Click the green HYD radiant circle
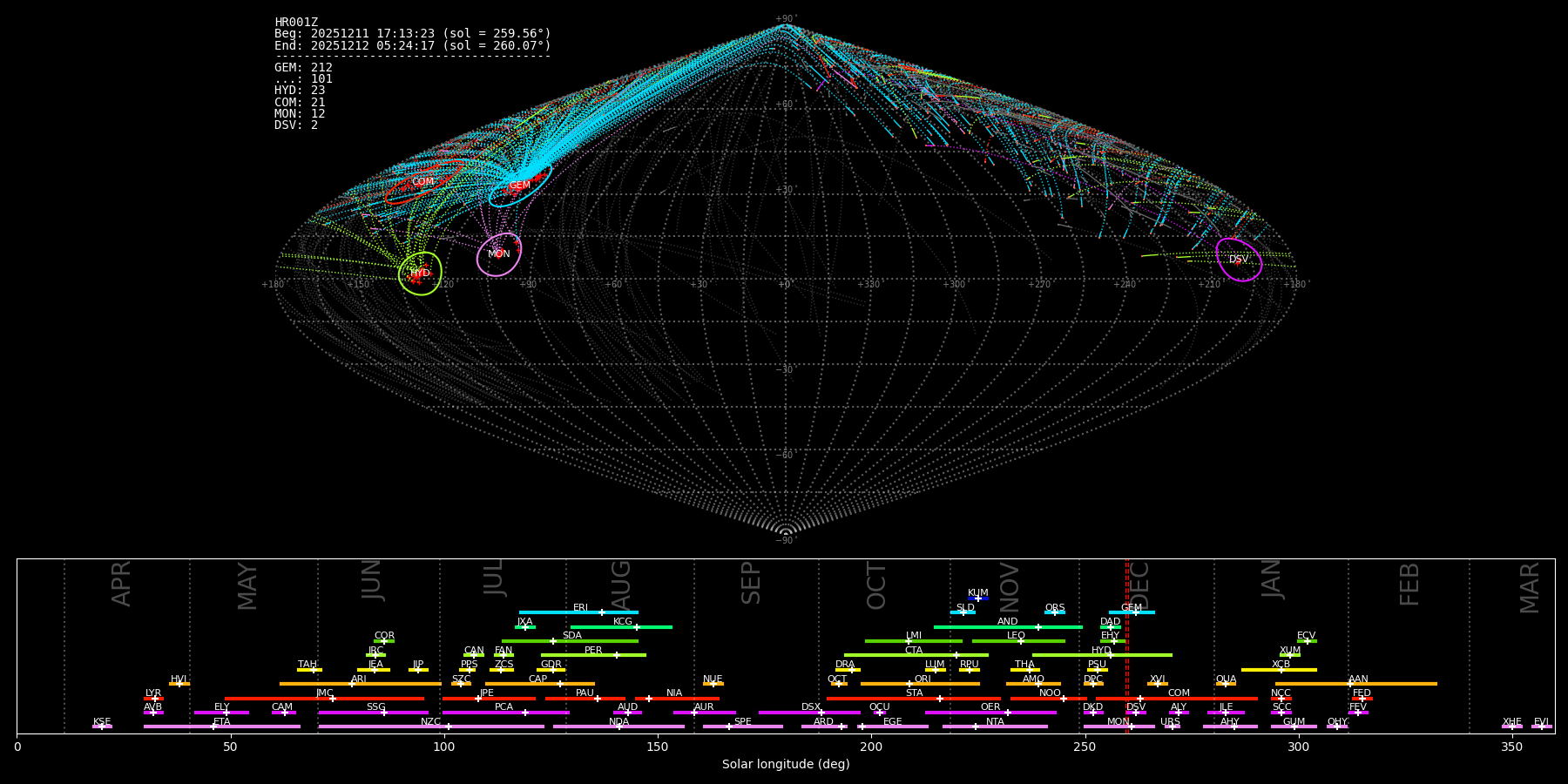This screenshot has height=784, width=1568. [x=420, y=274]
